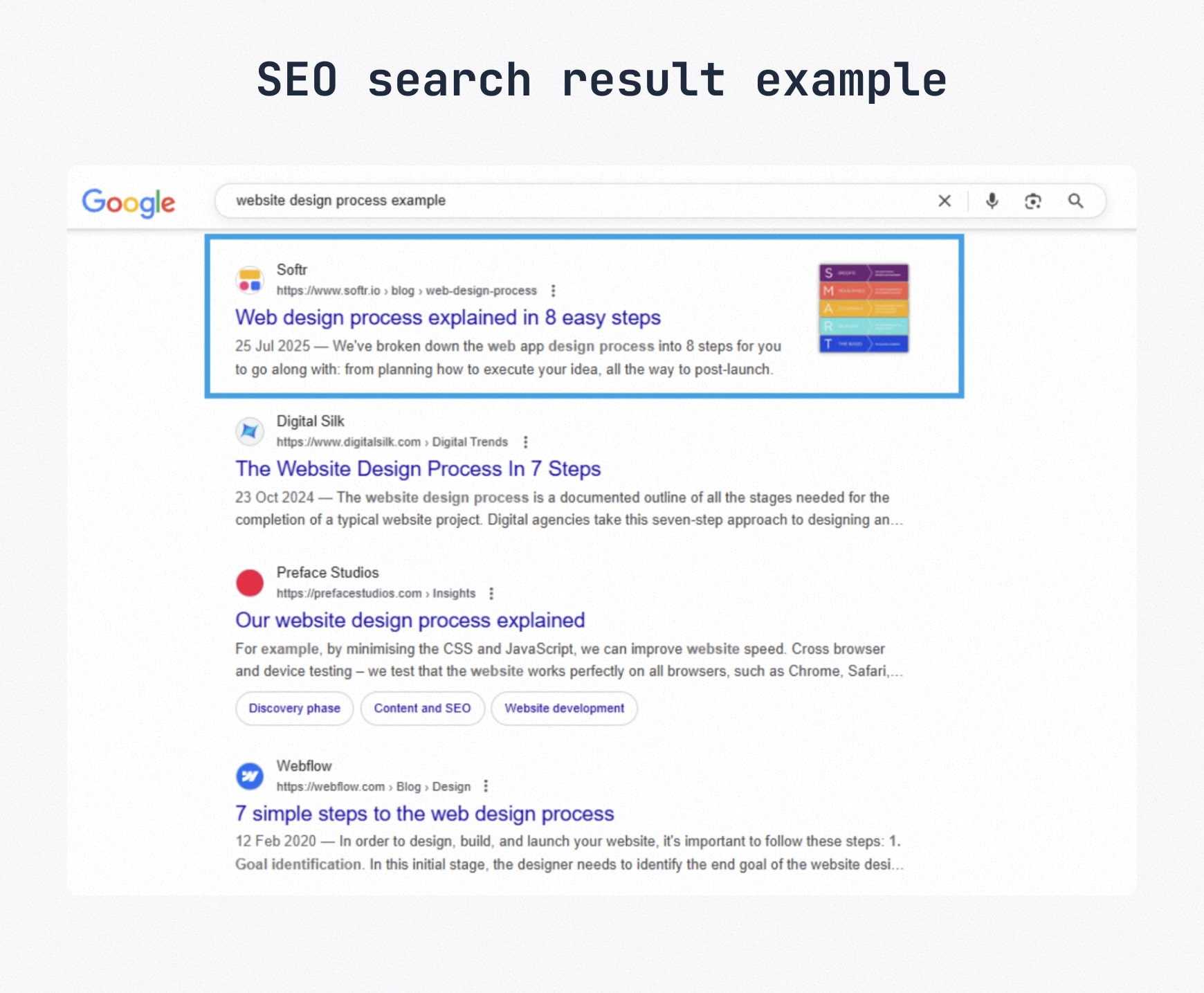Click the Digital Silk favicon
Viewport: 1204px width, 993px height.
[250, 432]
